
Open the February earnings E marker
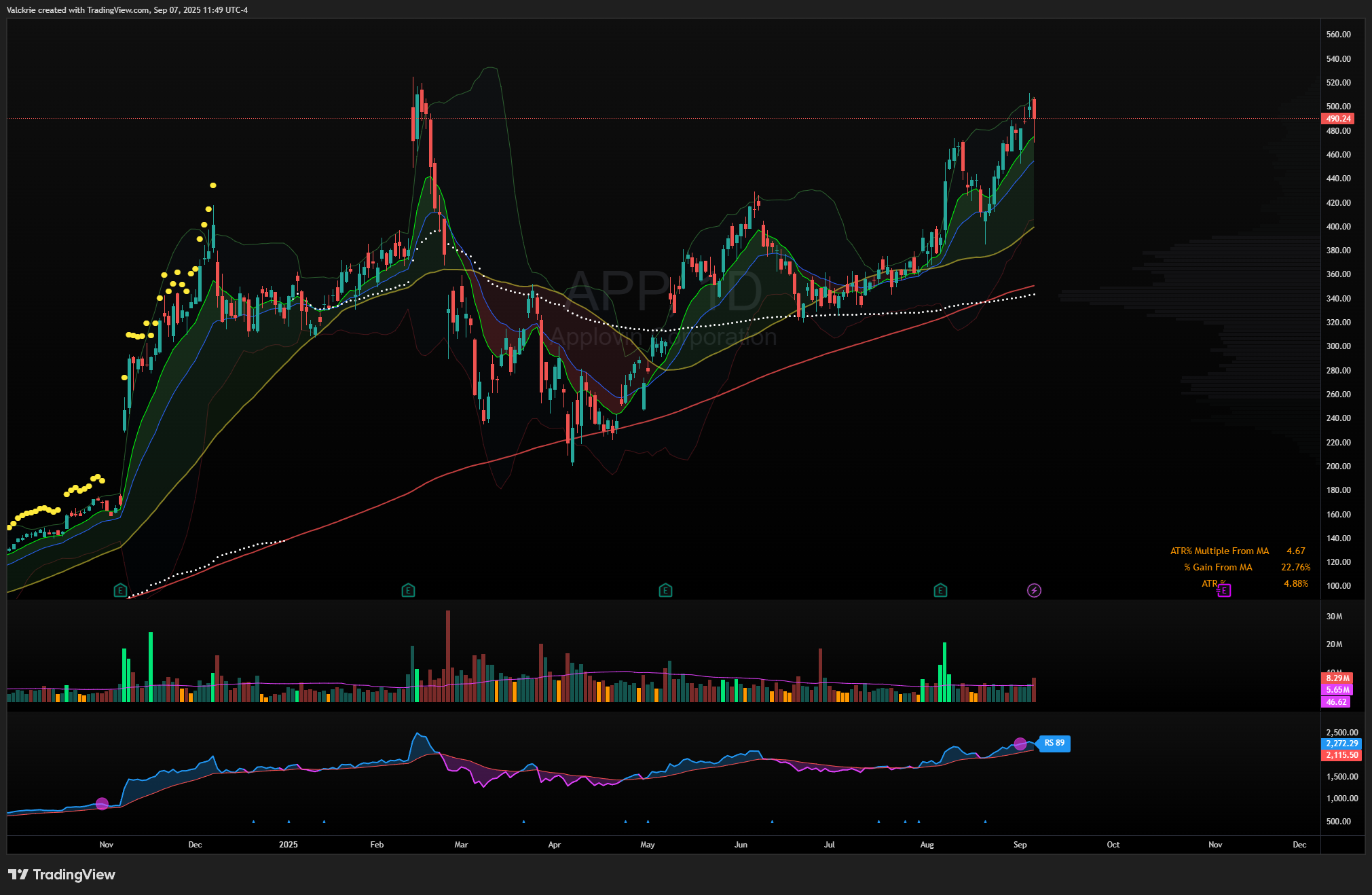point(408,590)
